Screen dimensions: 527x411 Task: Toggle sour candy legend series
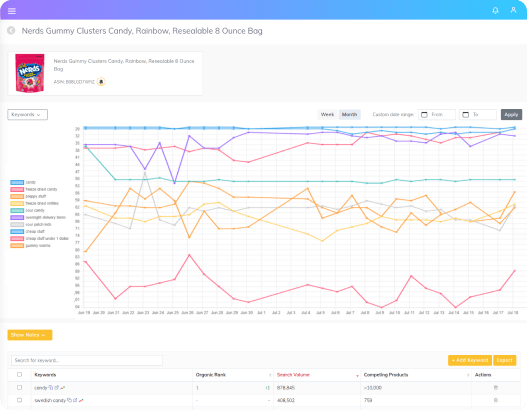tap(27, 210)
